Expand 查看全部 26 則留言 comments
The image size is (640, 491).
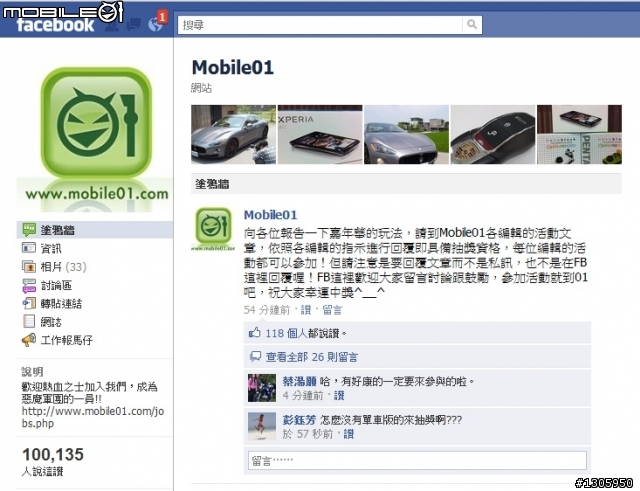point(312,357)
